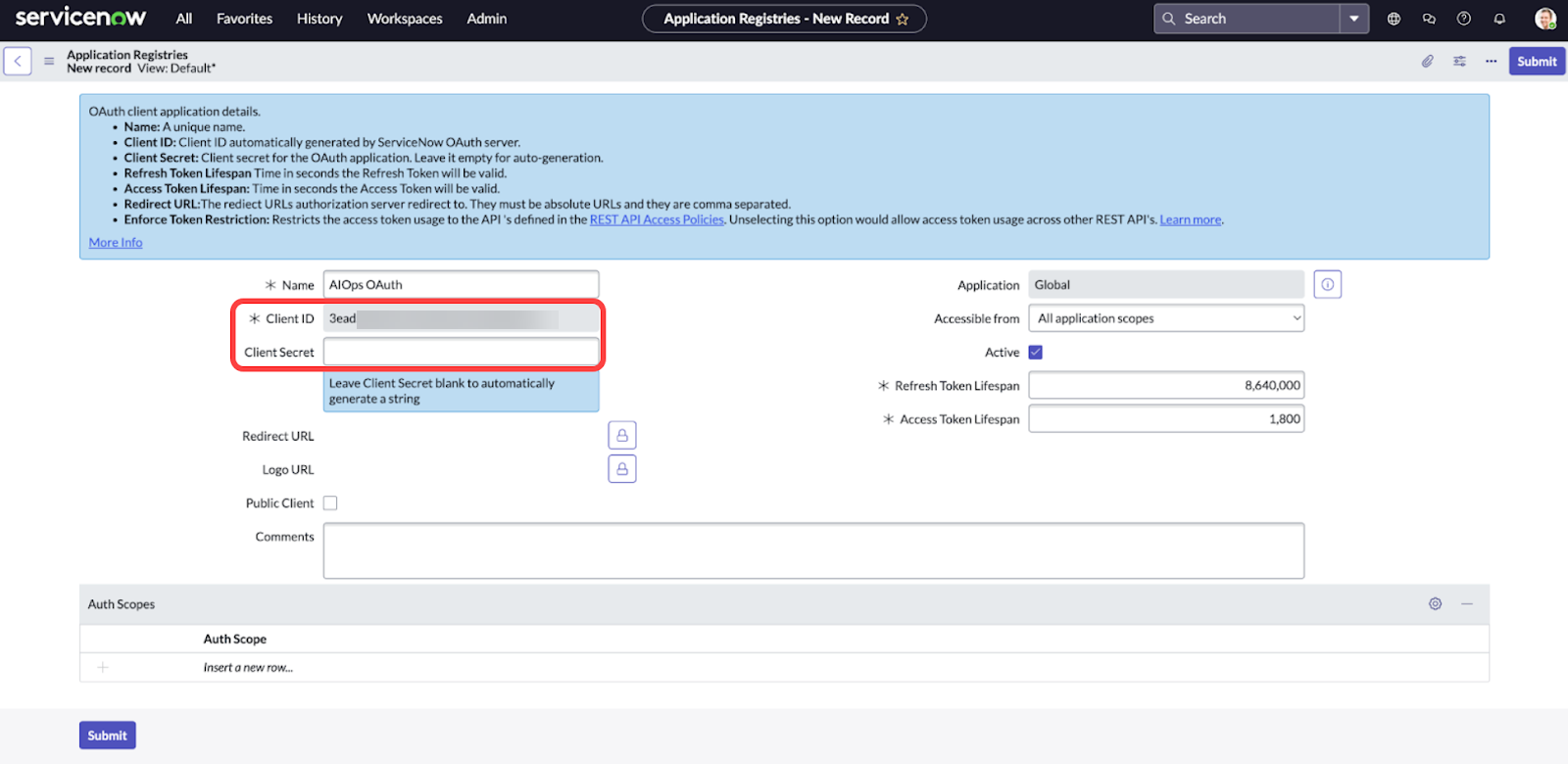Collapse the Auth Scopes section
Image resolution: width=1568 pixels, height=764 pixels.
(x=1467, y=604)
